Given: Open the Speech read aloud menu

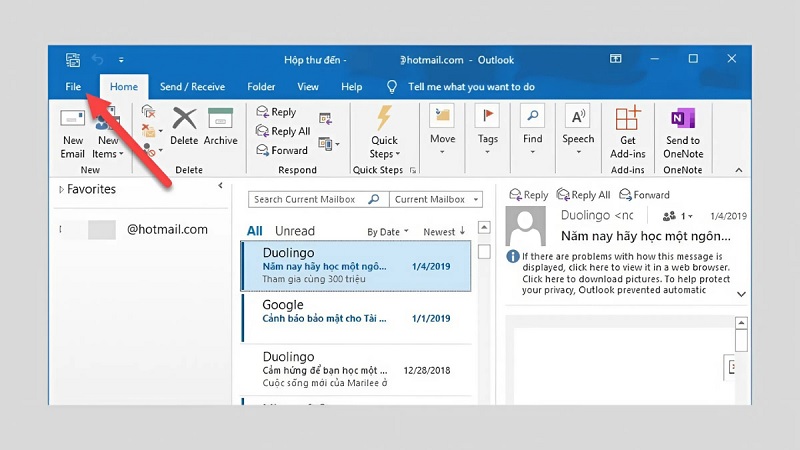Looking at the screenshot, I should [578, 131].
